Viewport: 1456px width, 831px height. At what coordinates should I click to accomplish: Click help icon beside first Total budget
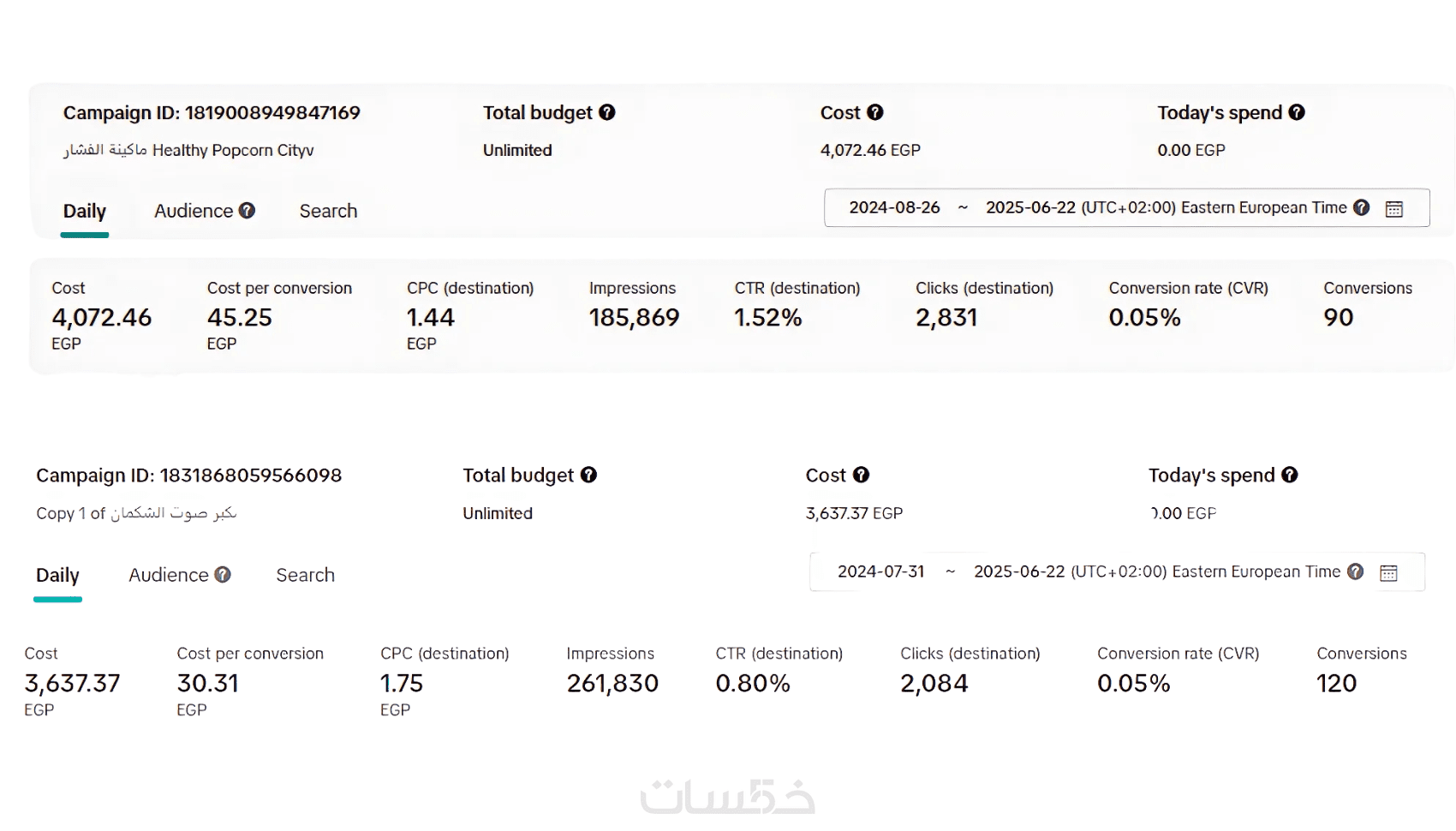[x=607, y=112]
